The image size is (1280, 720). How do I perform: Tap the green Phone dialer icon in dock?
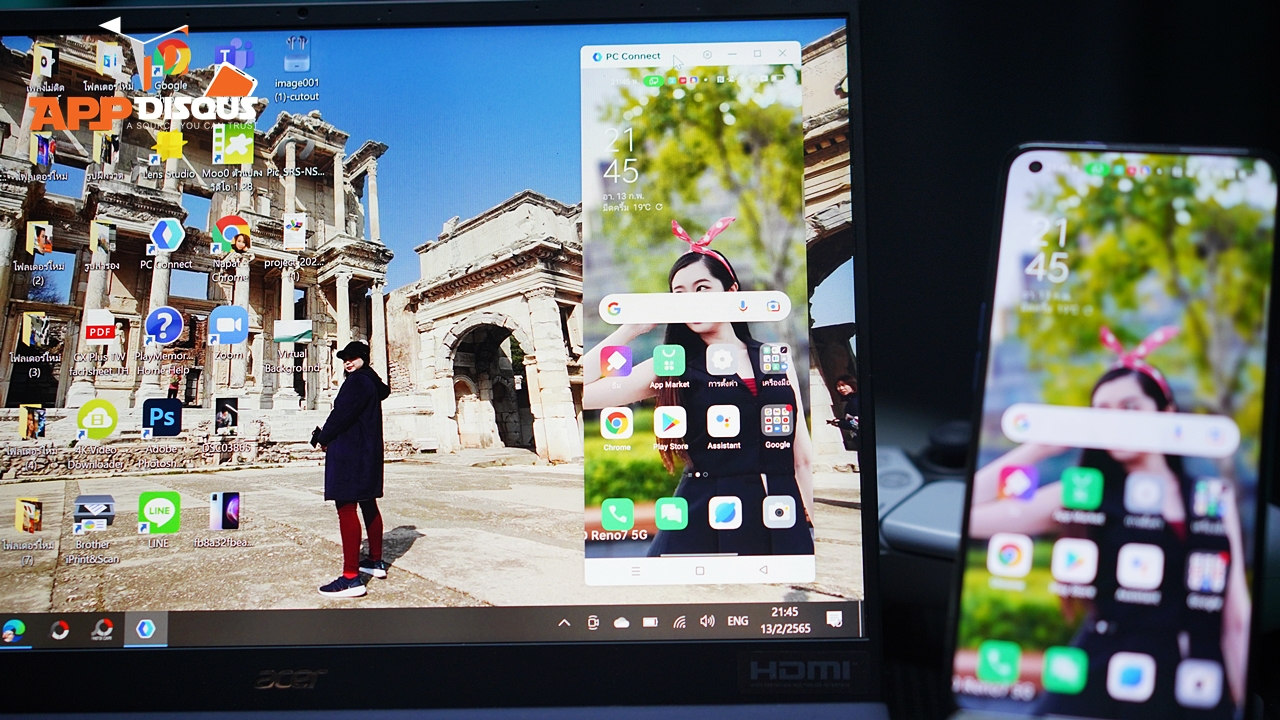point(616,513)
